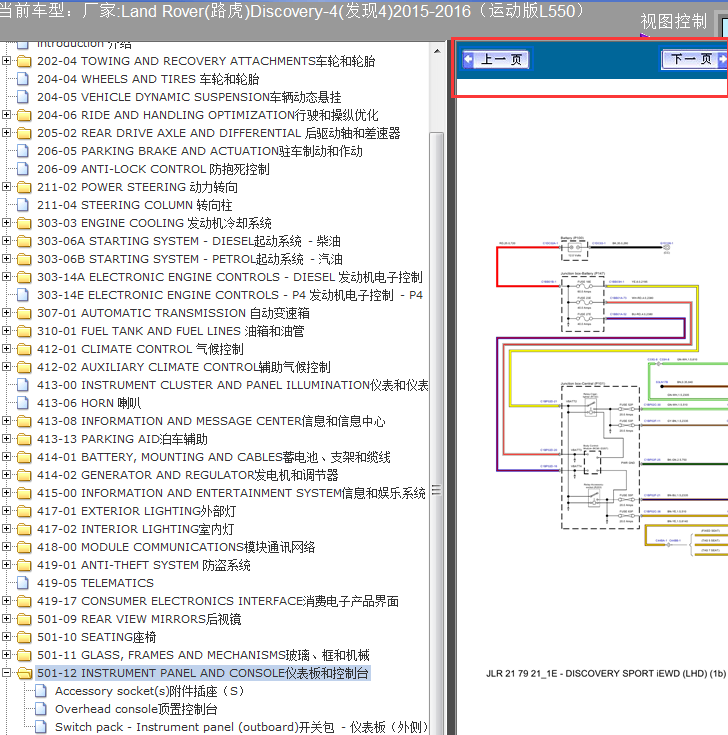Click the tree vertical scrollbar thumb
Image resolution: width=728 pixels, height=735 pixels.
(x=436, y=488)
